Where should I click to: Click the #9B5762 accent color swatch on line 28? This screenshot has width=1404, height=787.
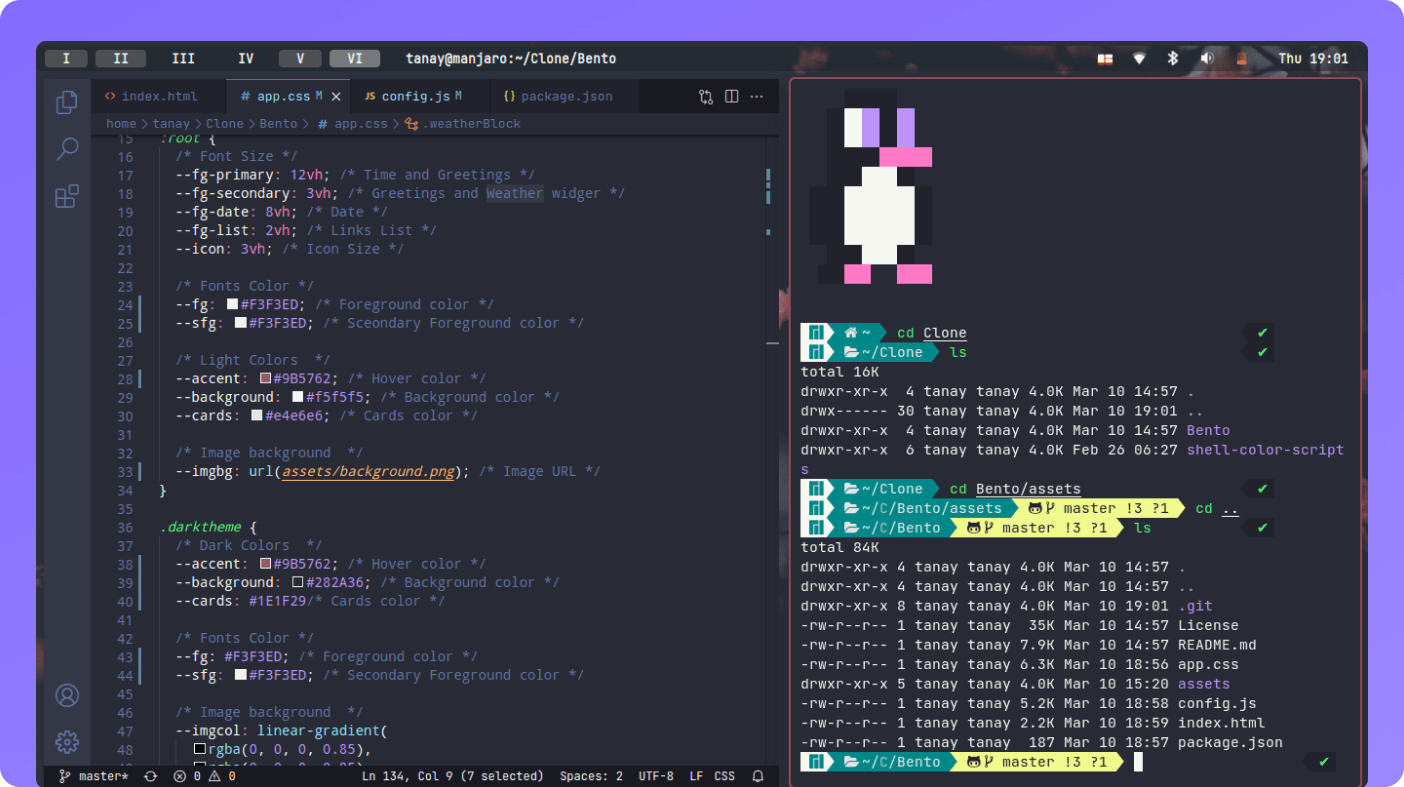(266, 379)
